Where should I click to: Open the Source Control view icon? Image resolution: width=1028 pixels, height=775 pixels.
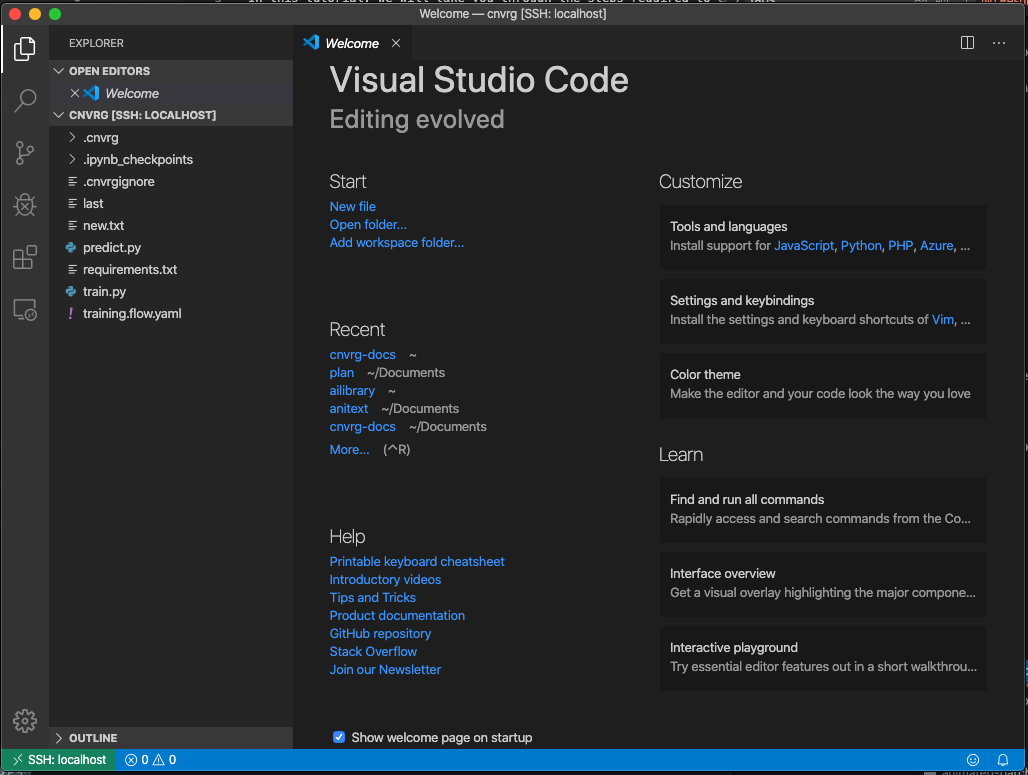(25, 153)
